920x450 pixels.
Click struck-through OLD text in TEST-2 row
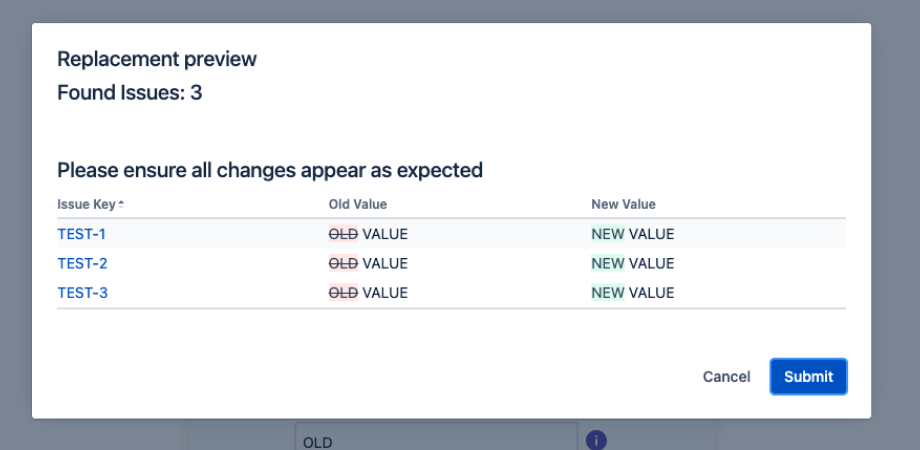[343, 263]
